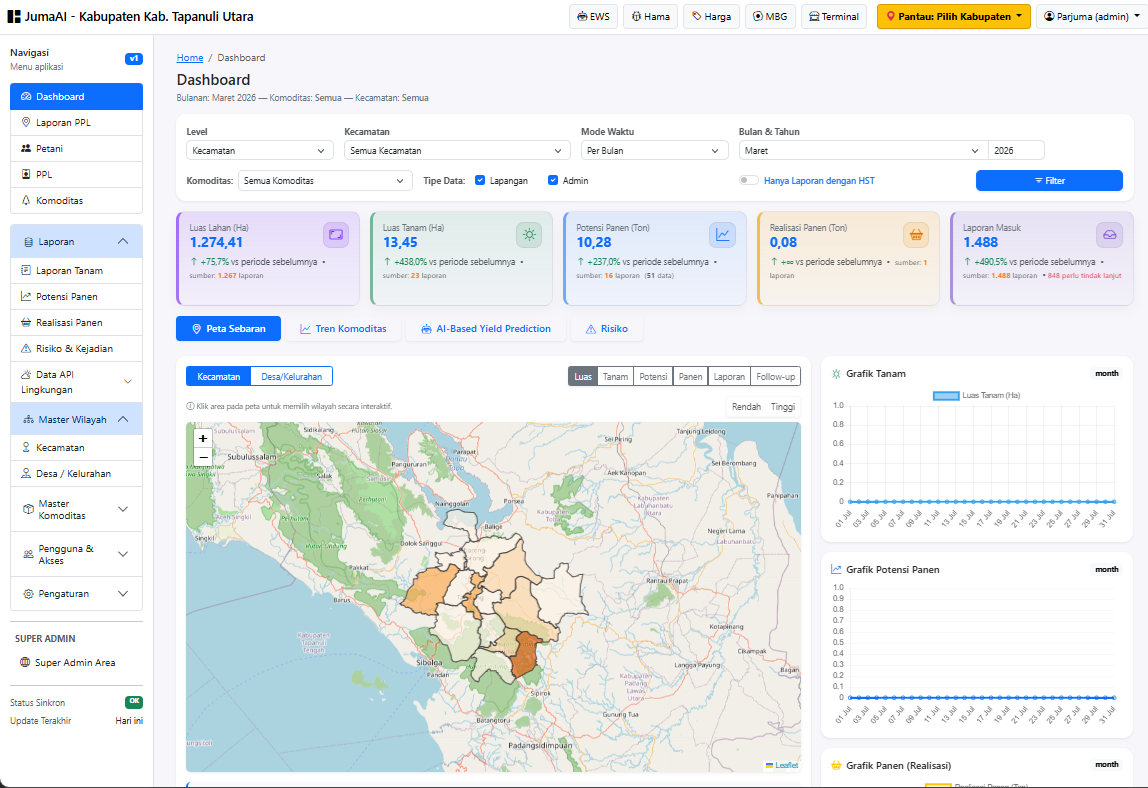Open the Harga price page
This screenshot has height=788, width=1148.
point(711,16)
